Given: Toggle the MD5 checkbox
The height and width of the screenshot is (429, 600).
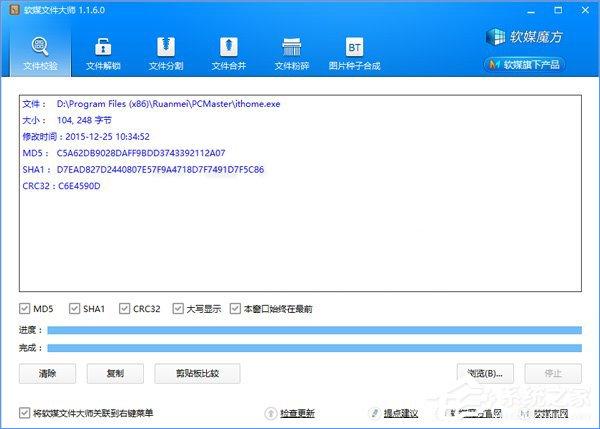Looking at the screenshot, I should tap(24, 308).
